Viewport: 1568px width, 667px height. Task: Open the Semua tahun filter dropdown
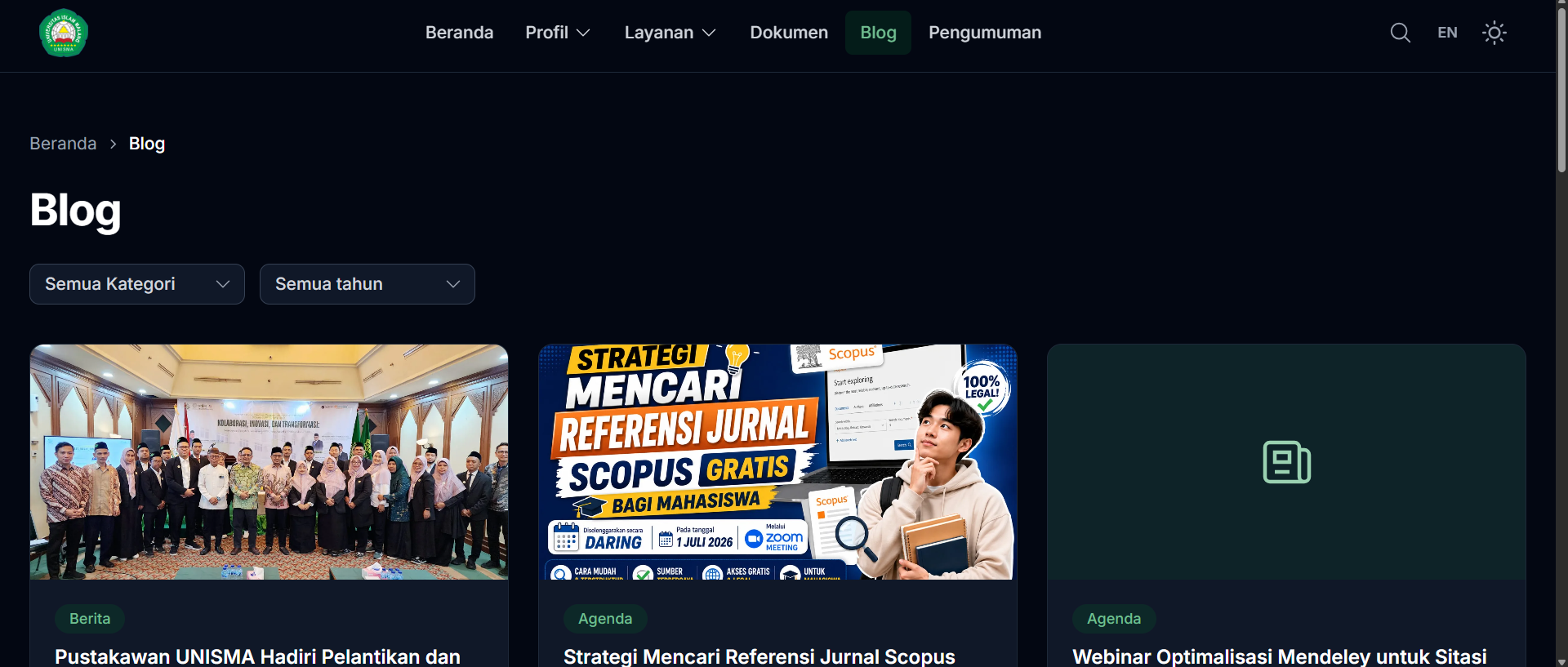[367, 284]
